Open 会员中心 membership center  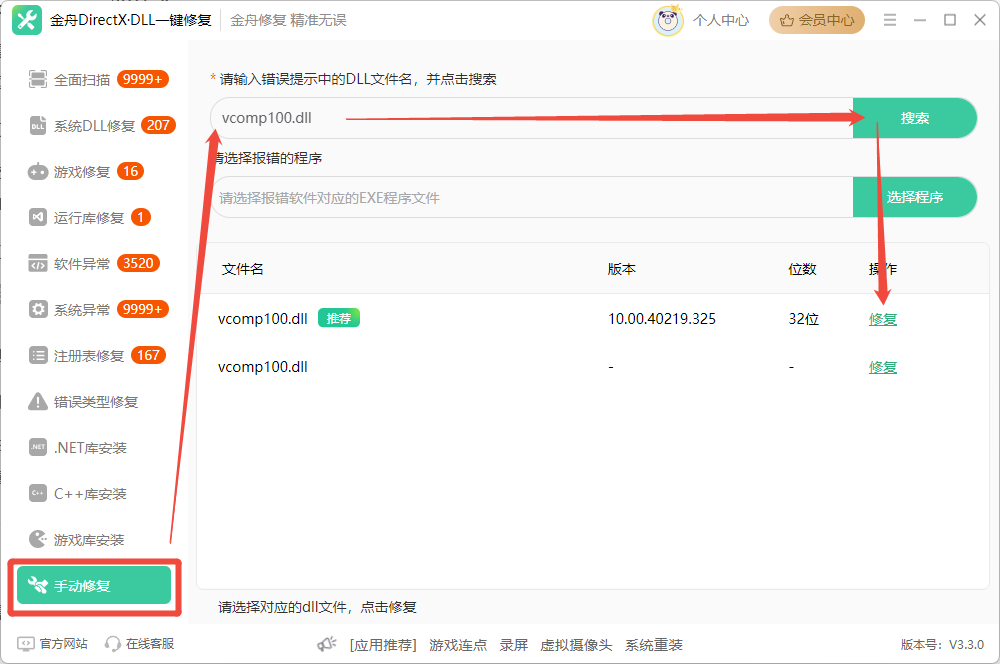tap(816, 20)
